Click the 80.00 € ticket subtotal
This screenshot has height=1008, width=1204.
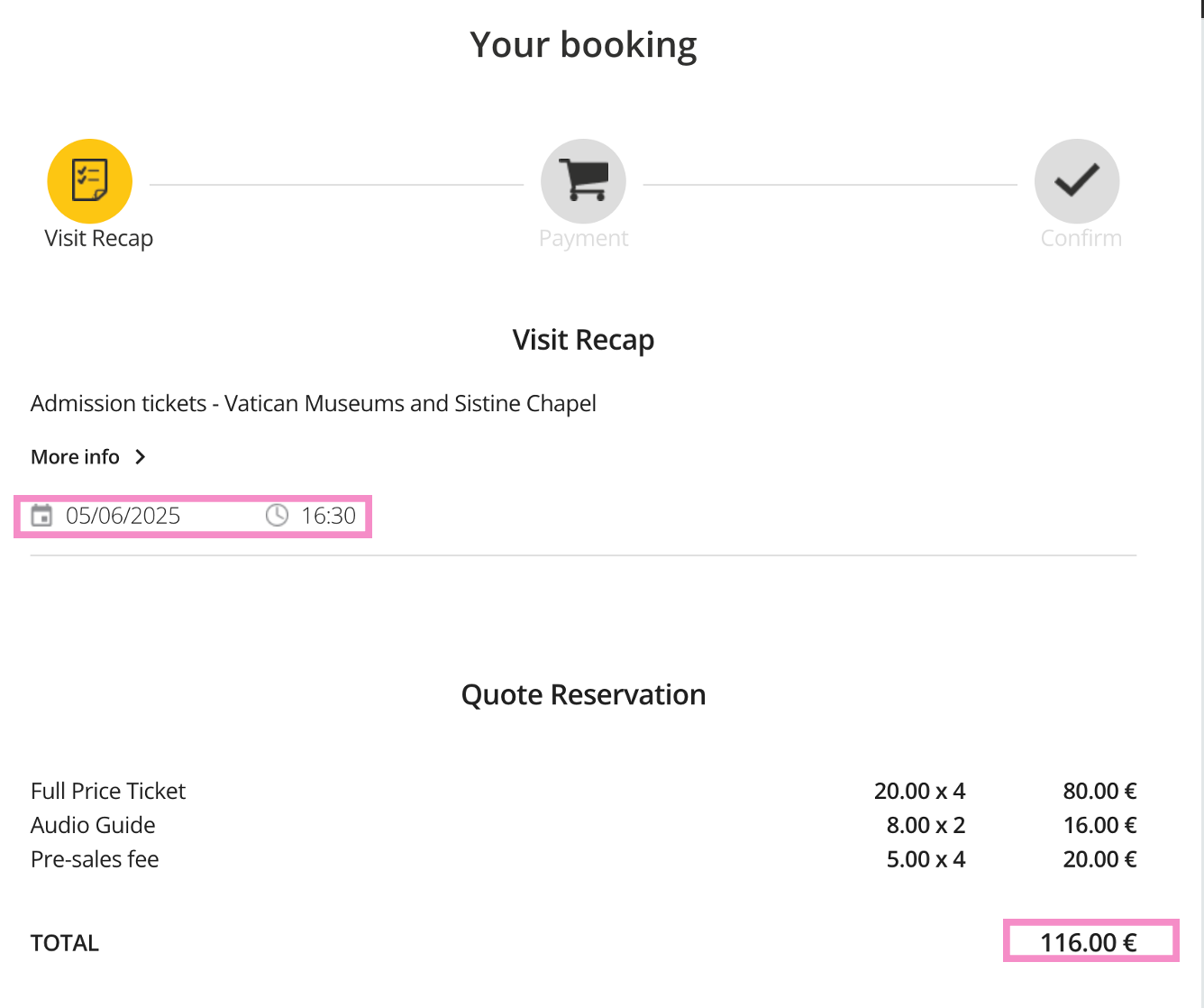pyautogui.click(x=1099, y=792)
